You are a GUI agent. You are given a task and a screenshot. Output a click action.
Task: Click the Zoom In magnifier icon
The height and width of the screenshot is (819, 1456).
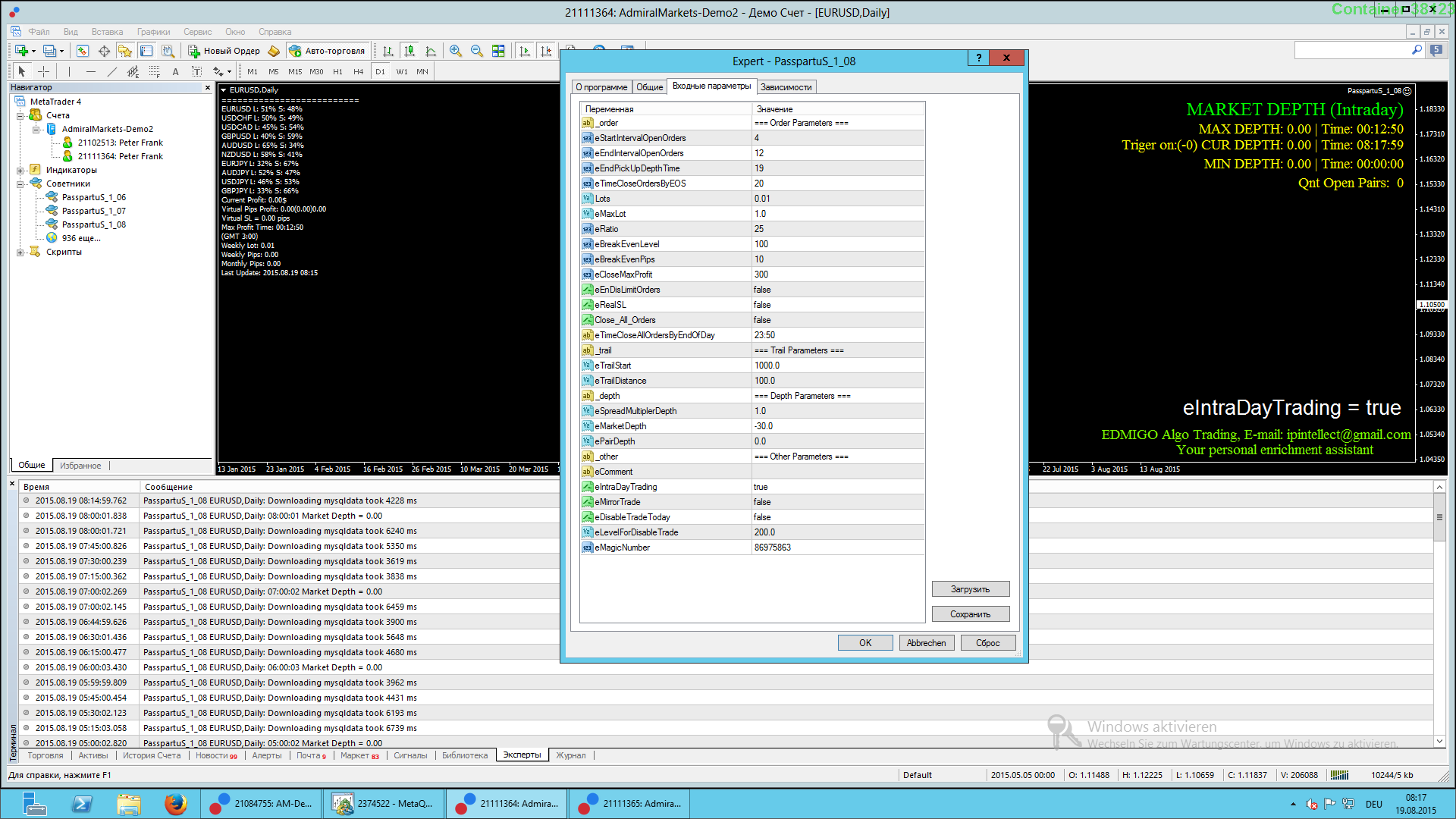tap(455, 51)
